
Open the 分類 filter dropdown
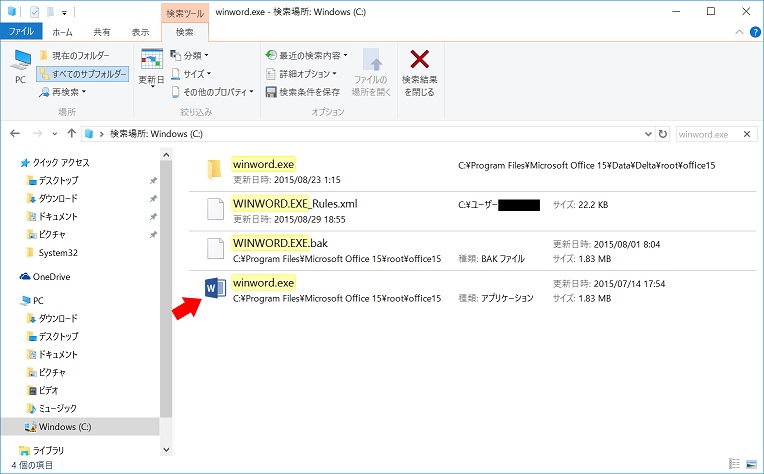point(190,56)
